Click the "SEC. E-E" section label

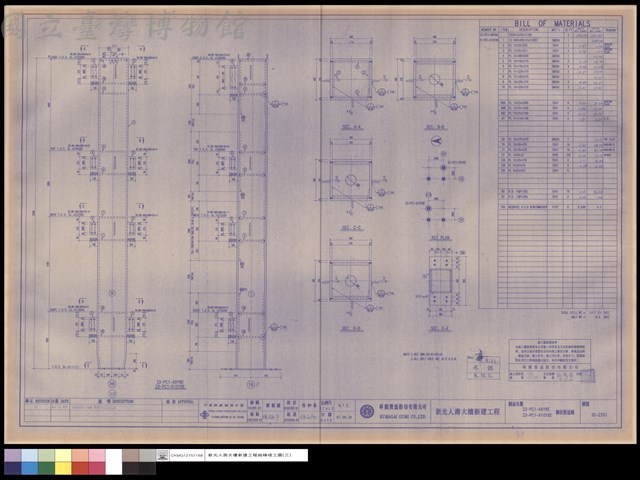[x=440, y=329]
